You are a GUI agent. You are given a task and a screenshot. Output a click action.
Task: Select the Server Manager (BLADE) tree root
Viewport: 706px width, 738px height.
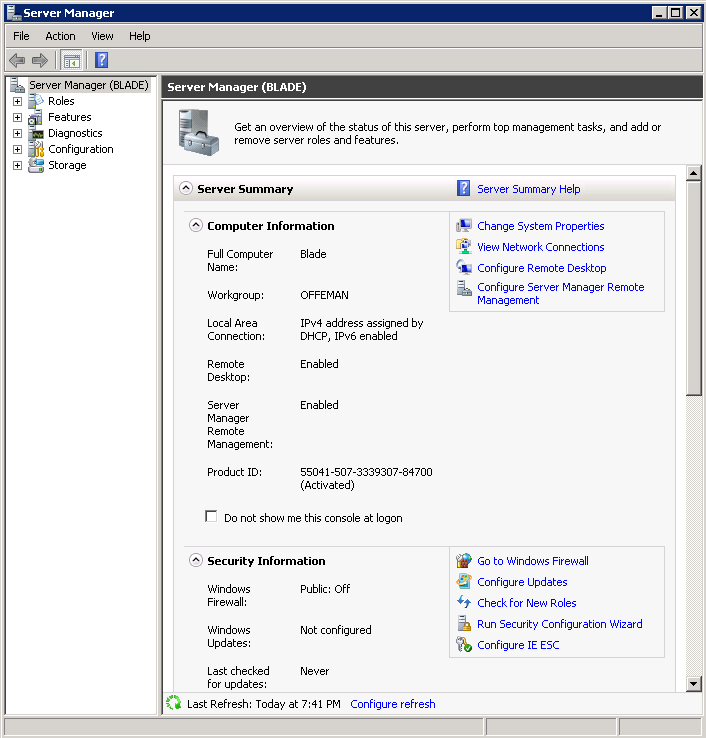(x=88, y=85)
